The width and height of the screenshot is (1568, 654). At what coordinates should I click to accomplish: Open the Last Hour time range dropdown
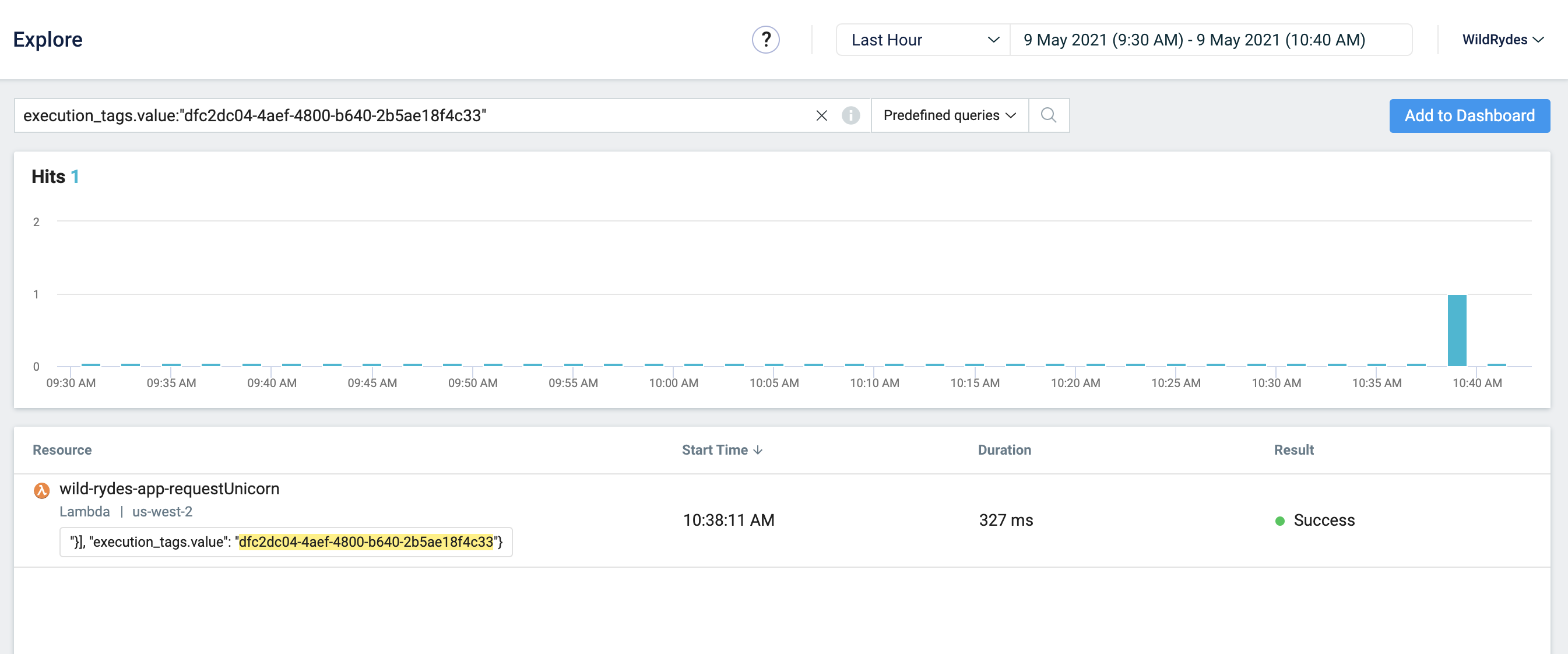pyautogui.click(x=923, y=40)
